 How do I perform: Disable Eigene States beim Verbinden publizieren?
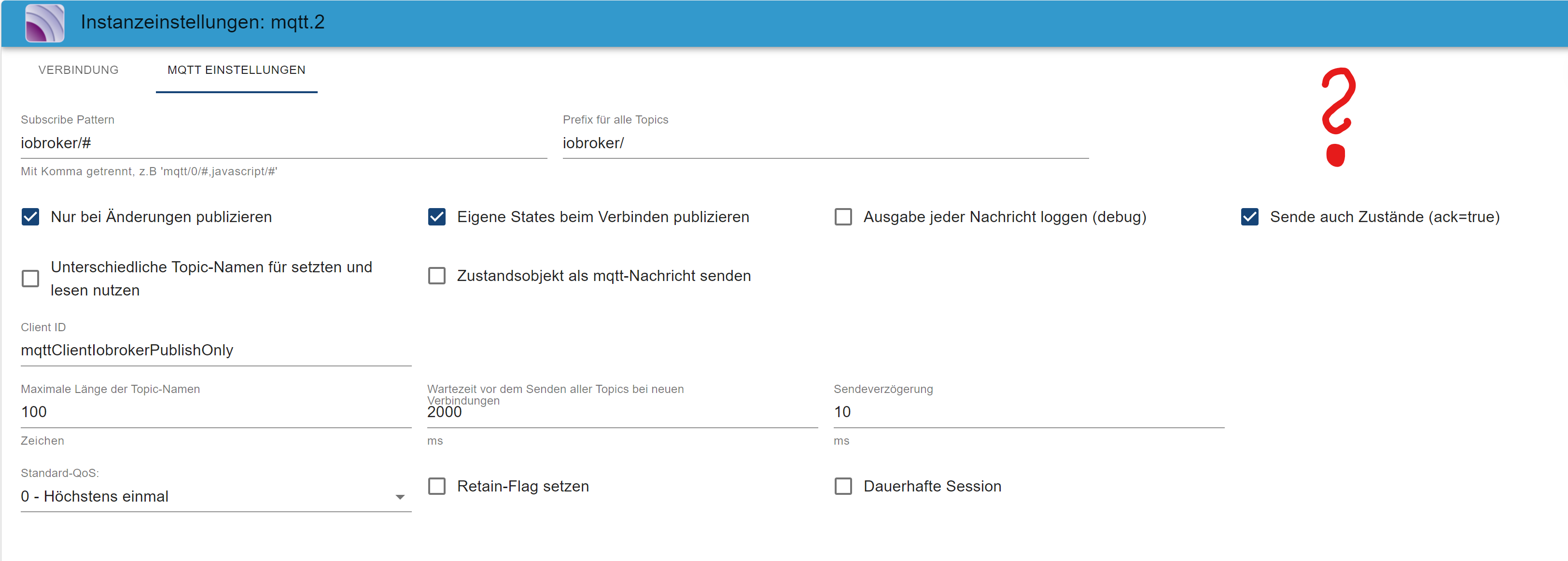pyautogui.click(x=436, y=217)
